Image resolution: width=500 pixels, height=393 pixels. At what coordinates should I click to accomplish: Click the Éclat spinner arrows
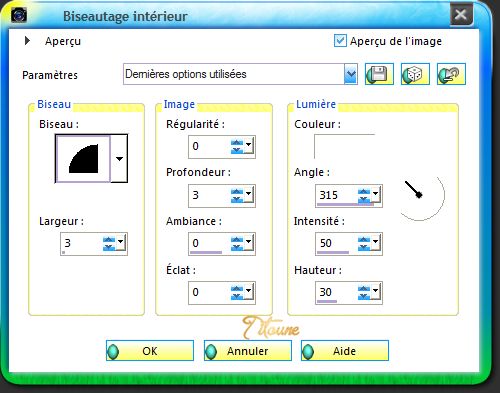click(237, 292)
